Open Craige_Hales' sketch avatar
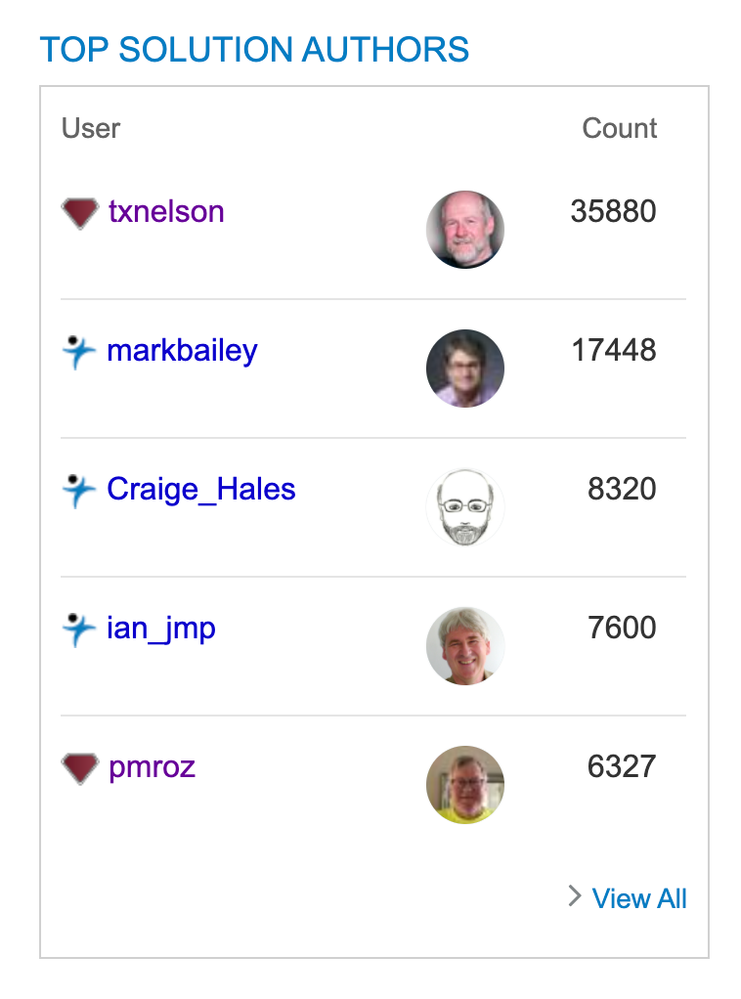This screenshot has width=741, height=999. 465,507
